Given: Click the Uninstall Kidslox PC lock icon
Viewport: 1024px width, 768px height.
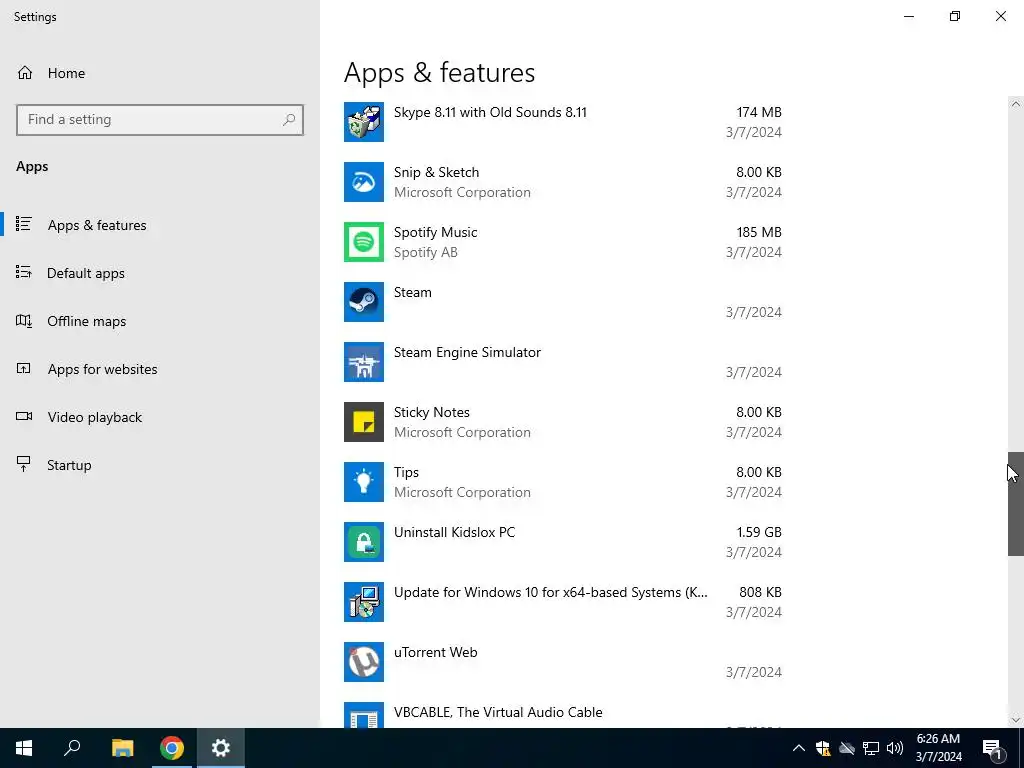Looking at the screenshot, I should [x=364, y=542].
